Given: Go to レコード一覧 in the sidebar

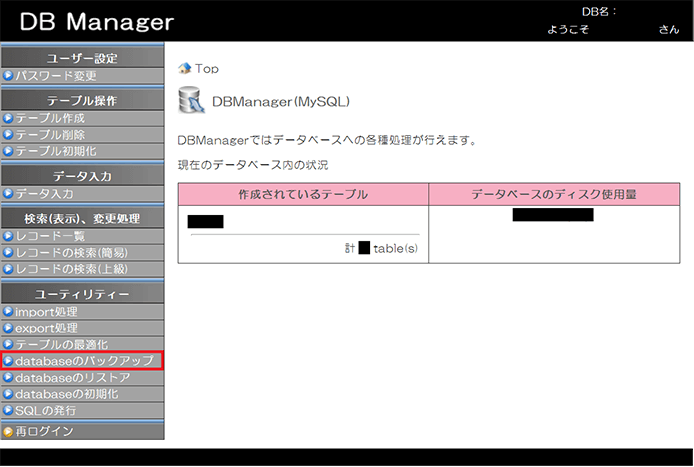Looking at the screenshot, I should (50, 236).
